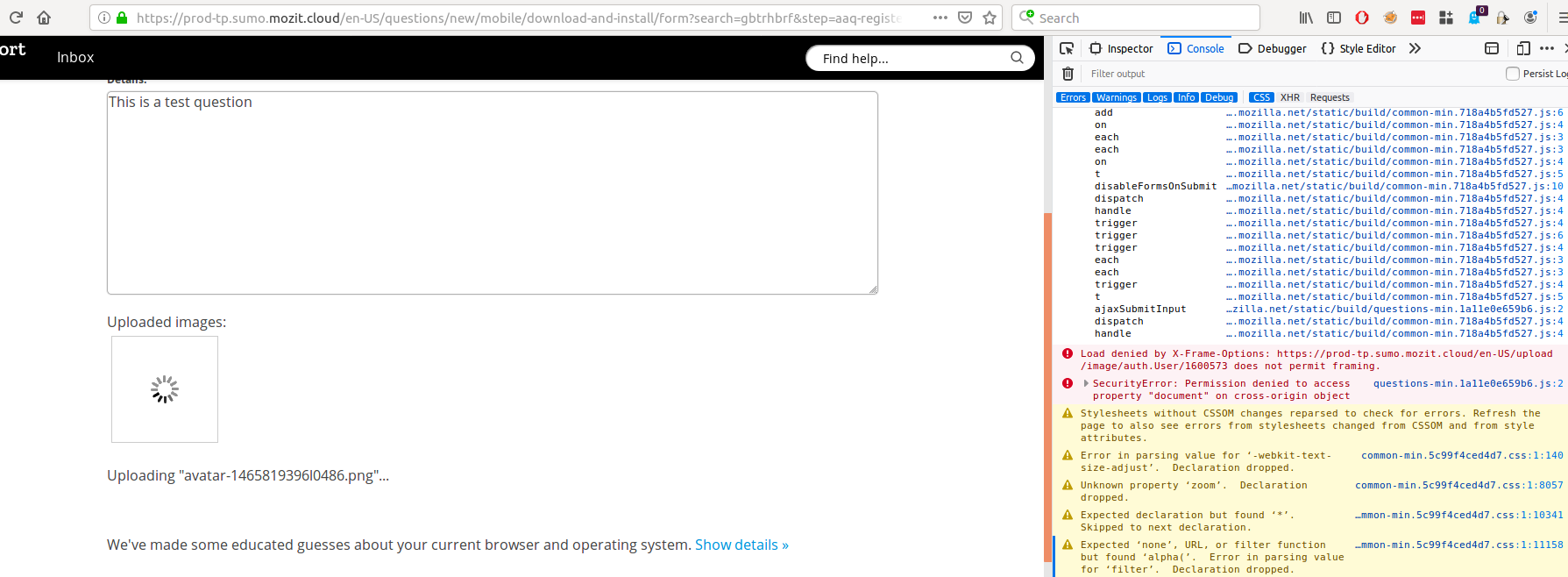Open common-min.5c99f4ced4d7.css:1:140 link
Screen dimensions: 1568x577
click(x=1462, y=455)
